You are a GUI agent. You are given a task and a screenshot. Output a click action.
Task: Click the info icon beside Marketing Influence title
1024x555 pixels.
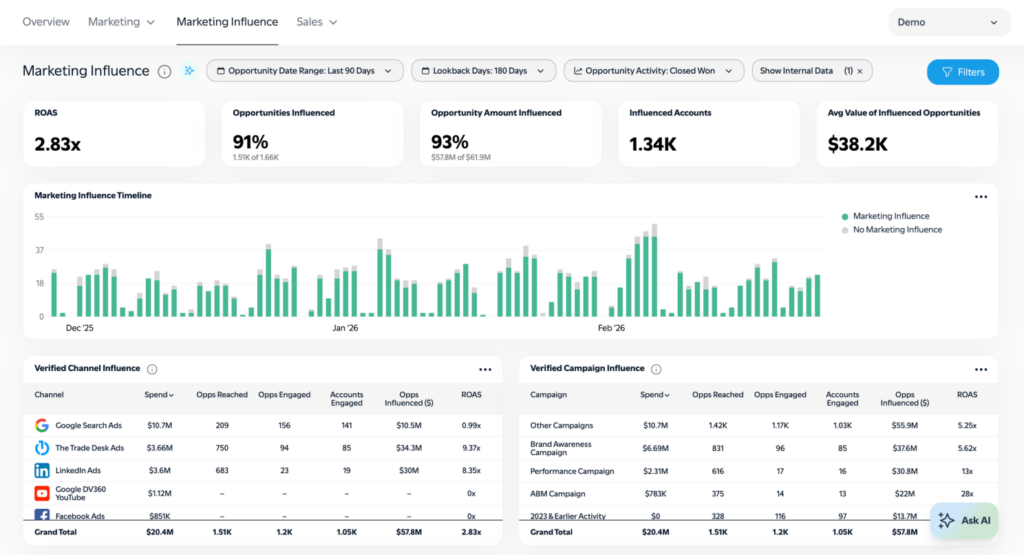[165, 71]
